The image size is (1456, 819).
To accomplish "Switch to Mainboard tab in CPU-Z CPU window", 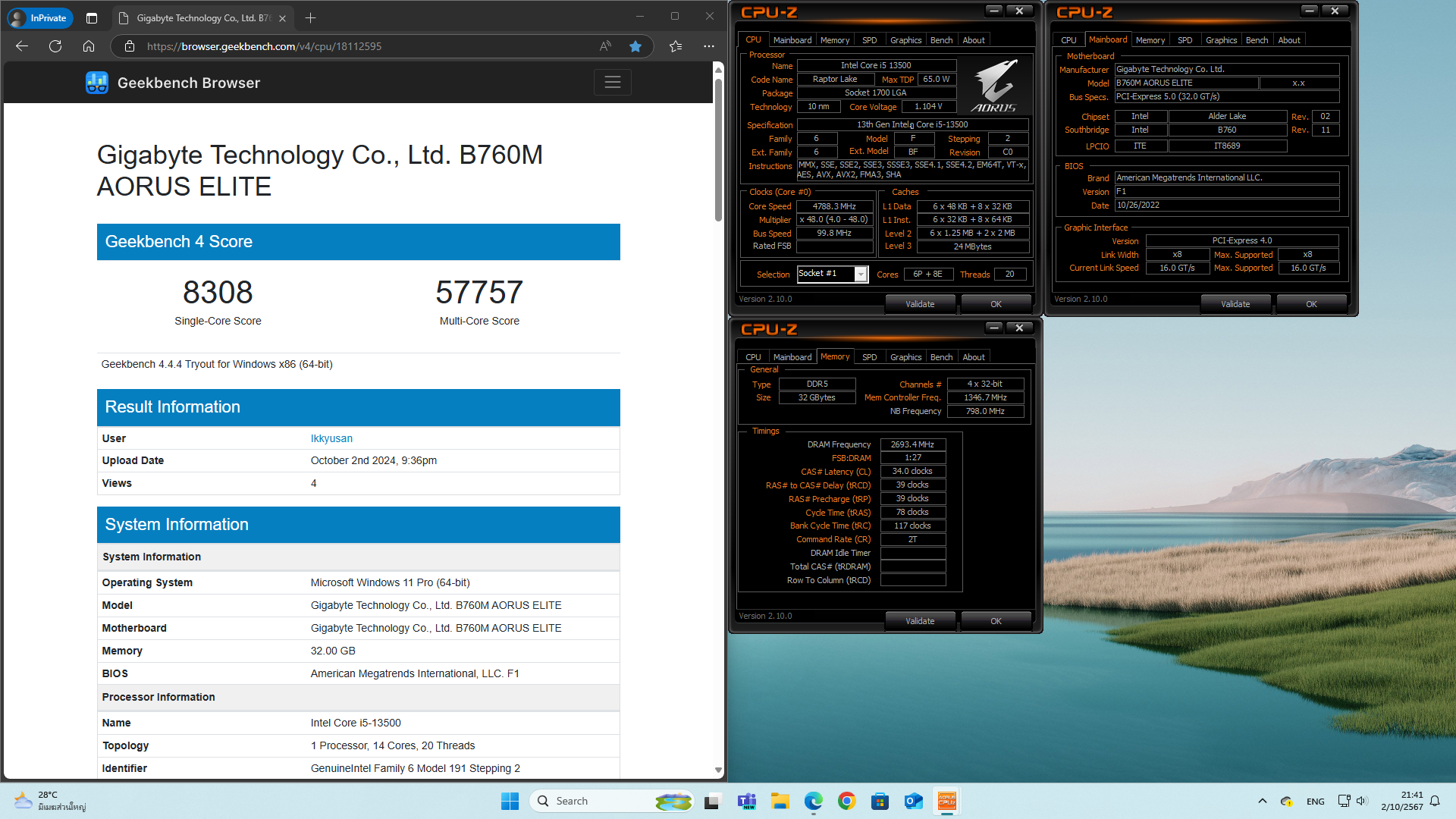I will point(792,40).
